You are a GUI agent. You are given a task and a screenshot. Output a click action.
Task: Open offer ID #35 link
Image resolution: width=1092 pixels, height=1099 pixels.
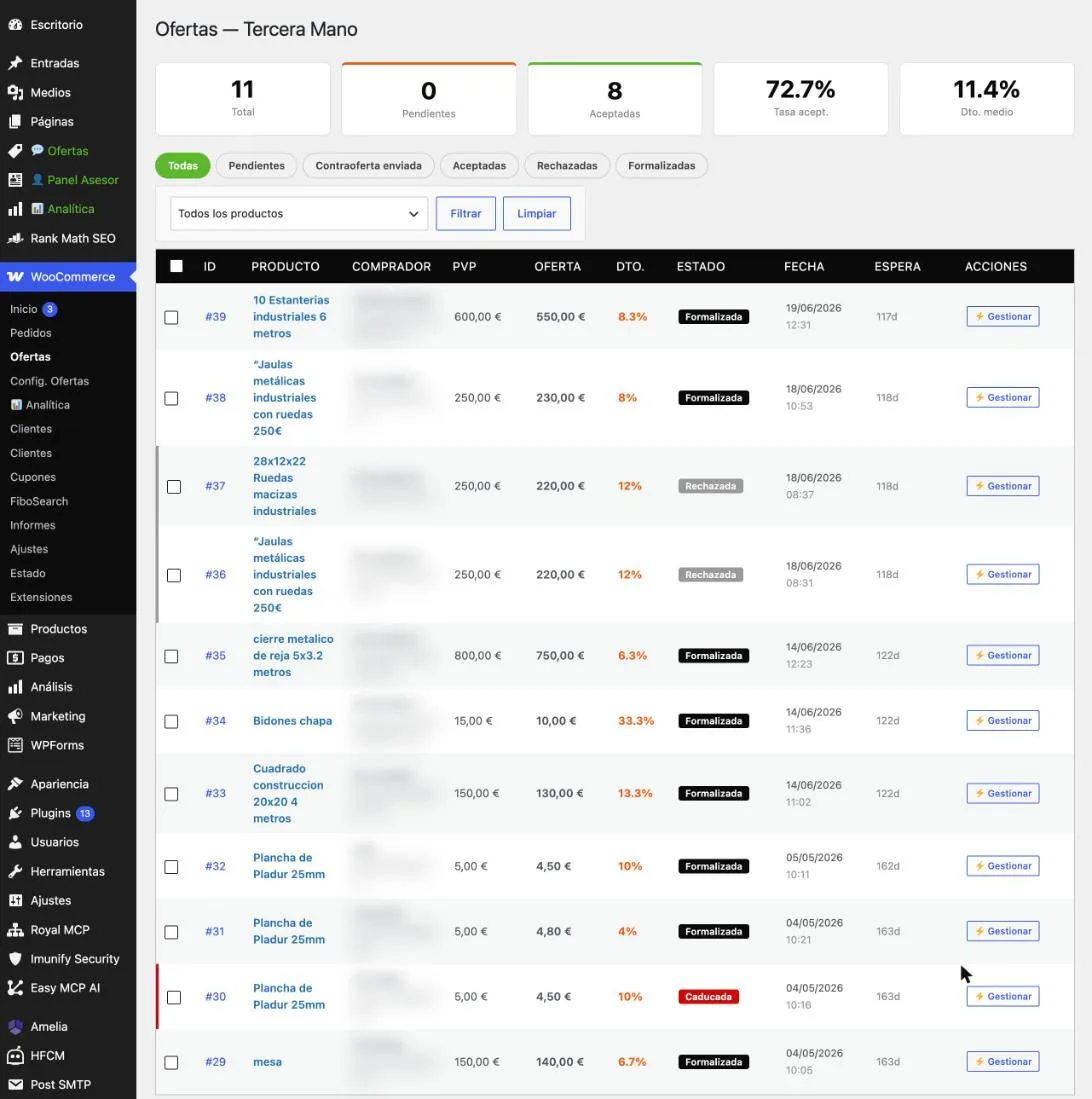(215, 656)
